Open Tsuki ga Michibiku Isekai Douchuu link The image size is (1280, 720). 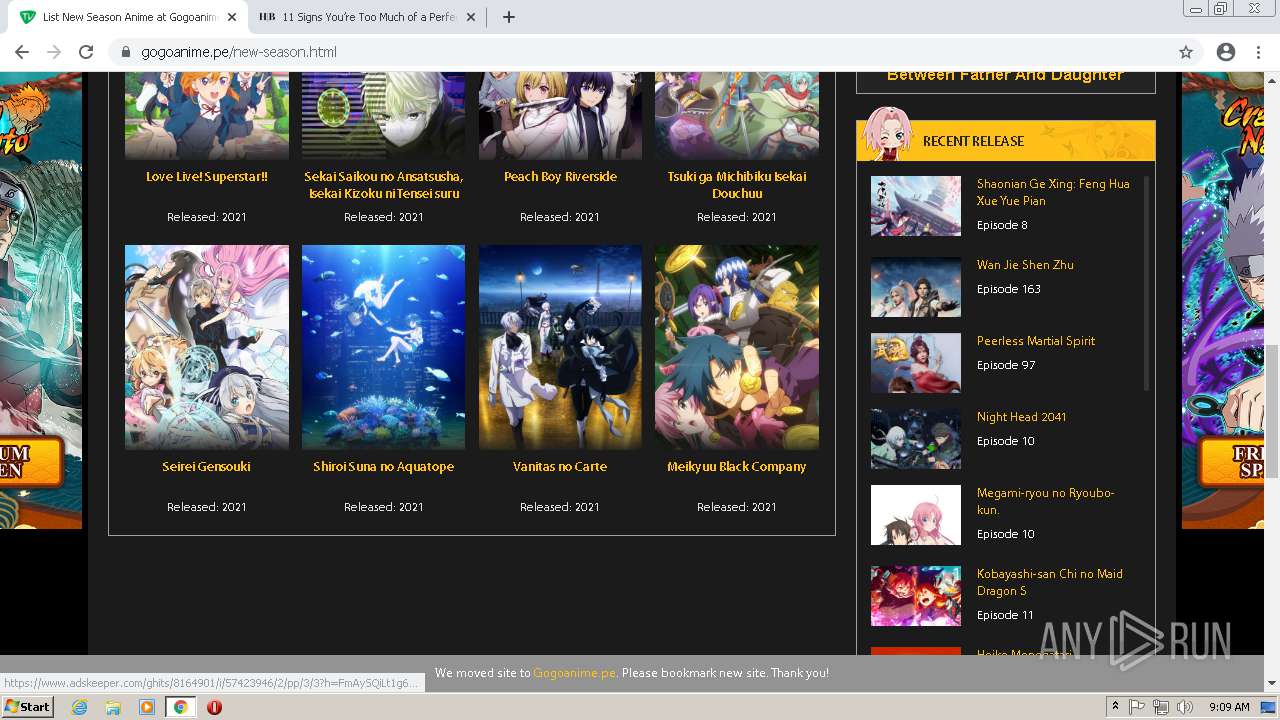pyautogui.click(x=737, y=185)
